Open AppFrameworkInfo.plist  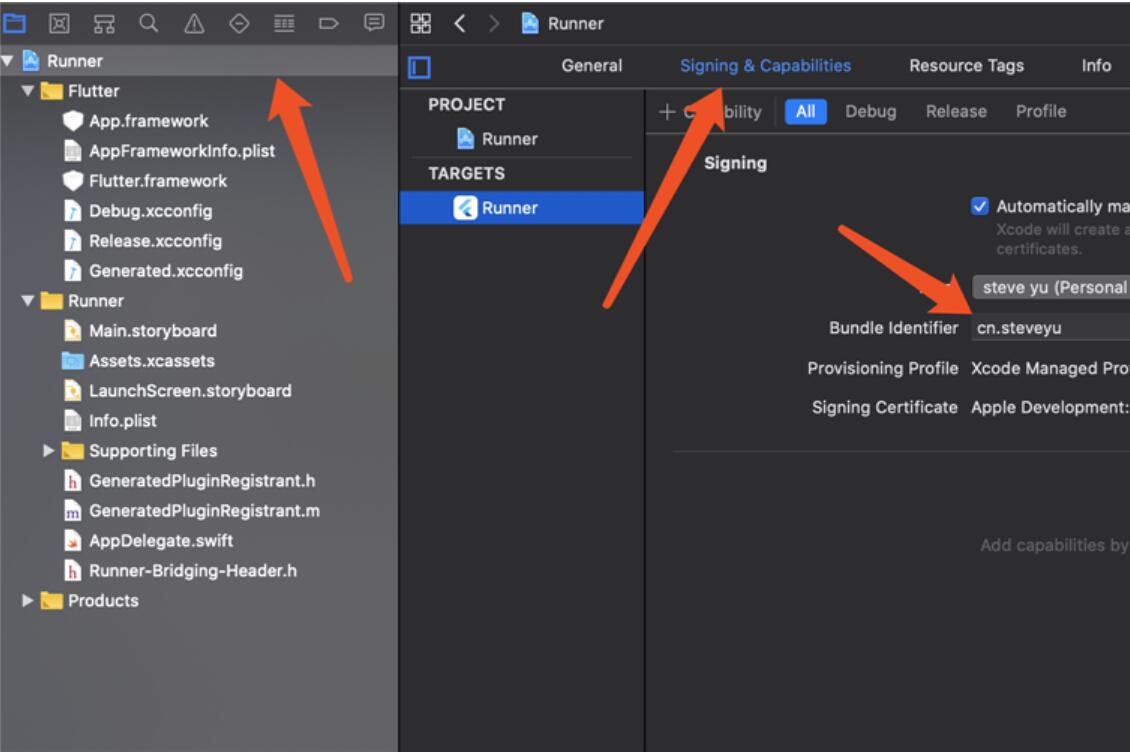point(182,151)
